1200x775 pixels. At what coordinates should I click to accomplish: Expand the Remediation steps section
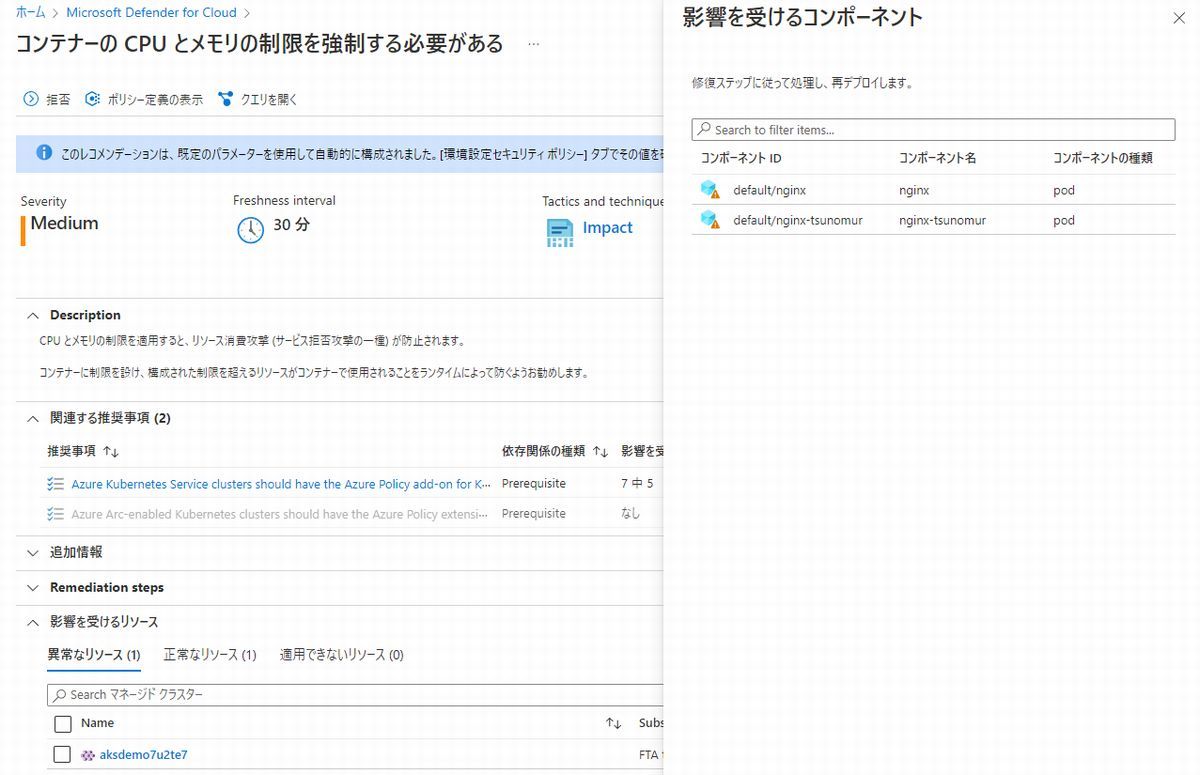coord(32,587)
